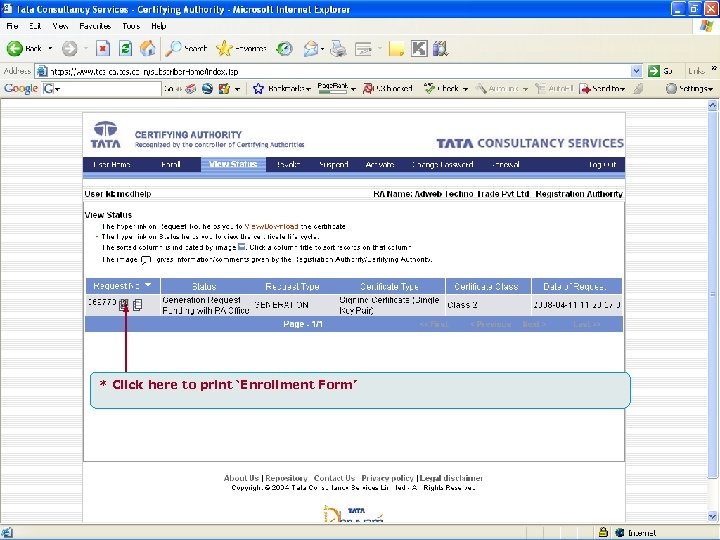Click the Google toolbar search box

[x=101, y=89]
